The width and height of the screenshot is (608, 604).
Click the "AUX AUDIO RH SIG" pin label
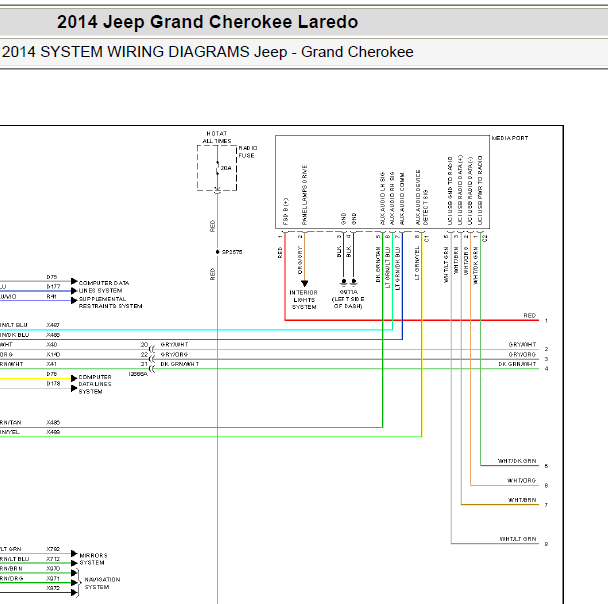coord(392,198)
